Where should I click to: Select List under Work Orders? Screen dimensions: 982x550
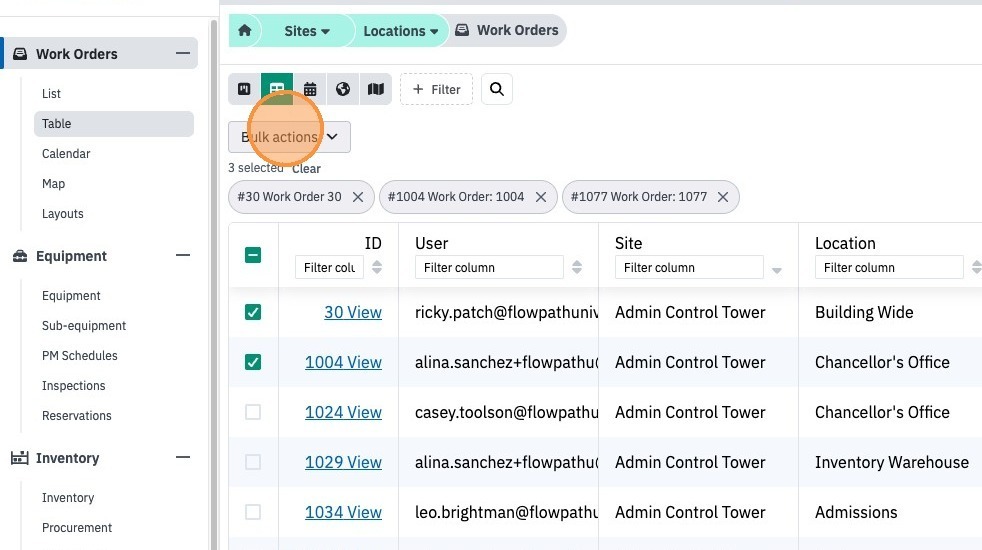[x=51, y=93]
